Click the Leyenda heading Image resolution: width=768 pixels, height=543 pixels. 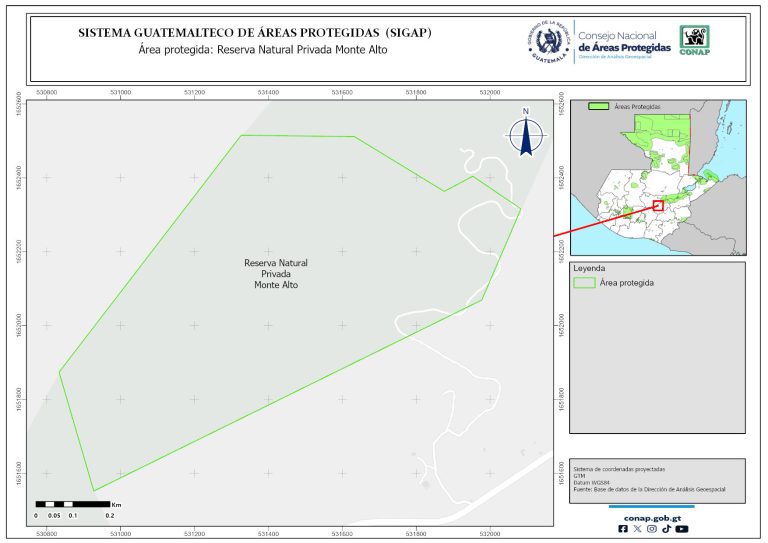click(588, 268)
